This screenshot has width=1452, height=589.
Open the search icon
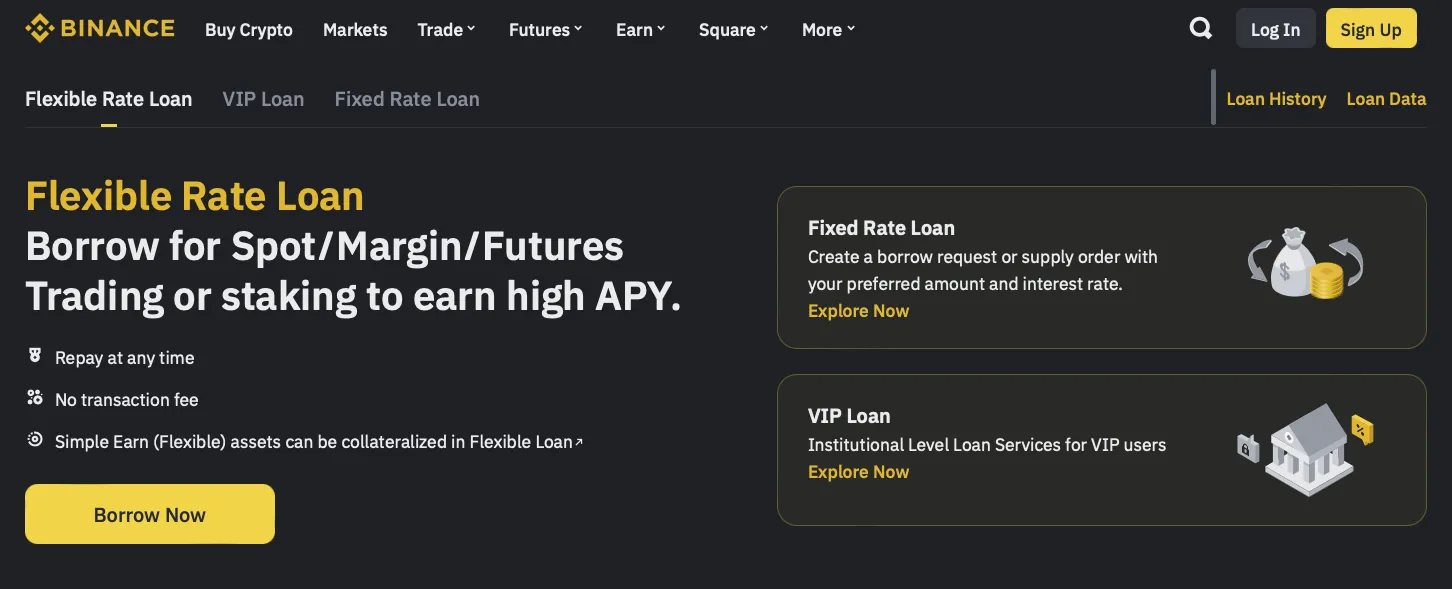click(1200, 29)
